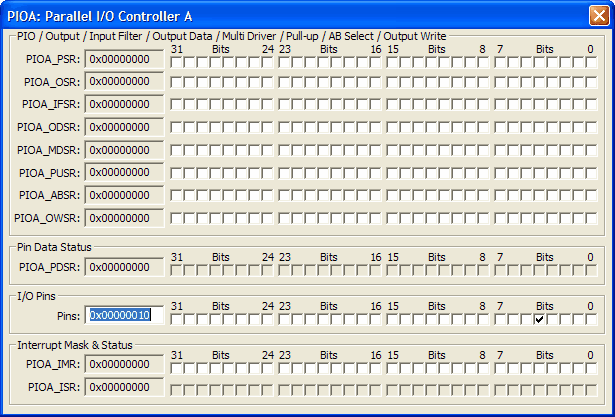
Task: Click the 'PIOA_PSR:' label
Action: click(53, 60)
